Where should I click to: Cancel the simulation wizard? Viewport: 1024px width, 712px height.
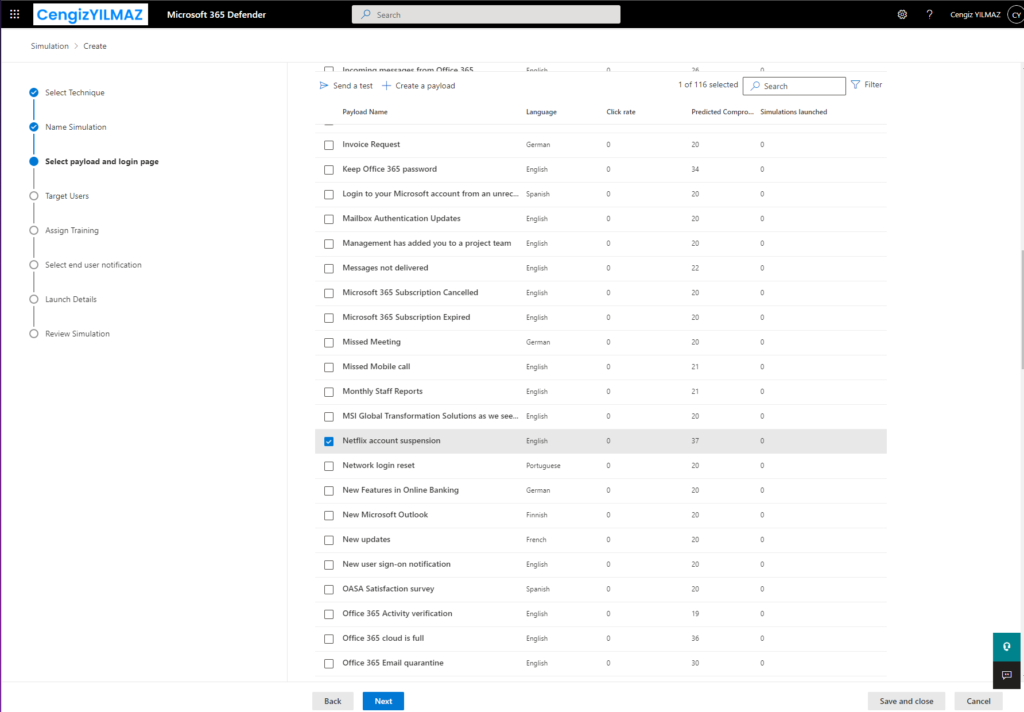pyautogui.click(x=978, y=701)
